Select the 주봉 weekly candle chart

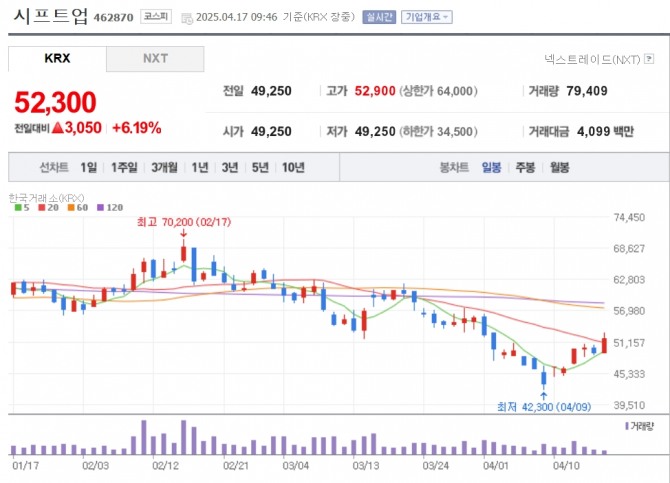coord(525,168)
